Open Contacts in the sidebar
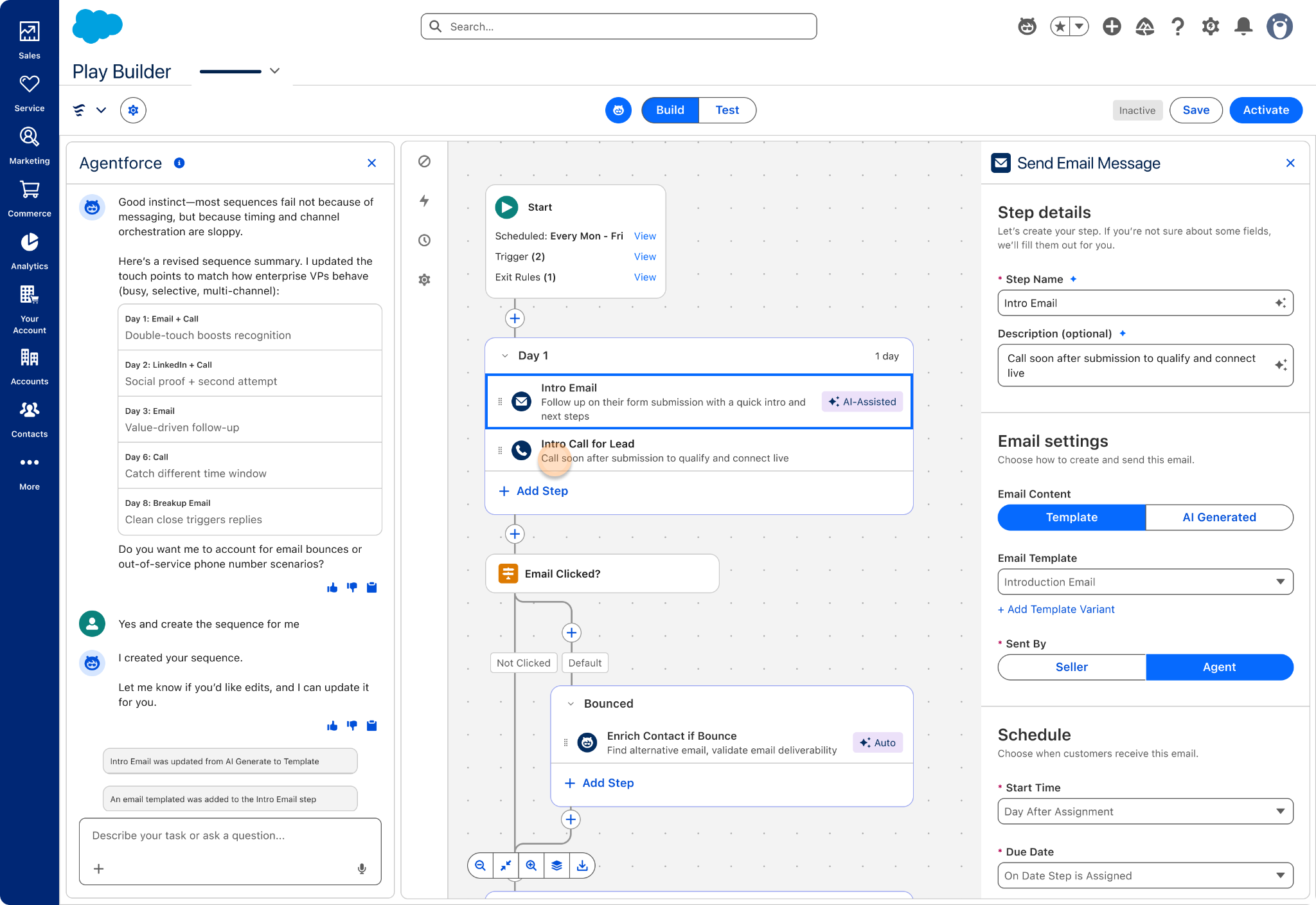This screenshot has width=1316, height=905. click(30, 419)
